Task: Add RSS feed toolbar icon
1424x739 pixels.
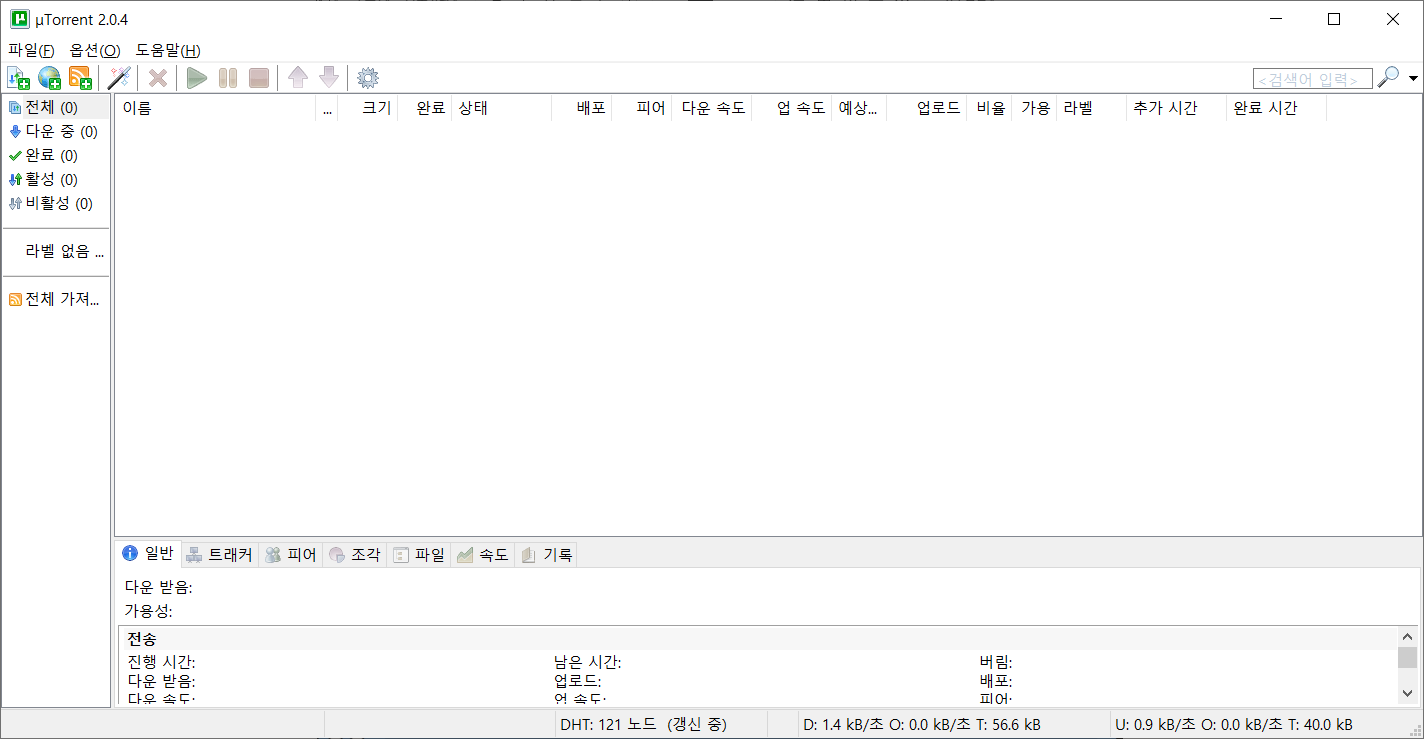Action: 80,78
